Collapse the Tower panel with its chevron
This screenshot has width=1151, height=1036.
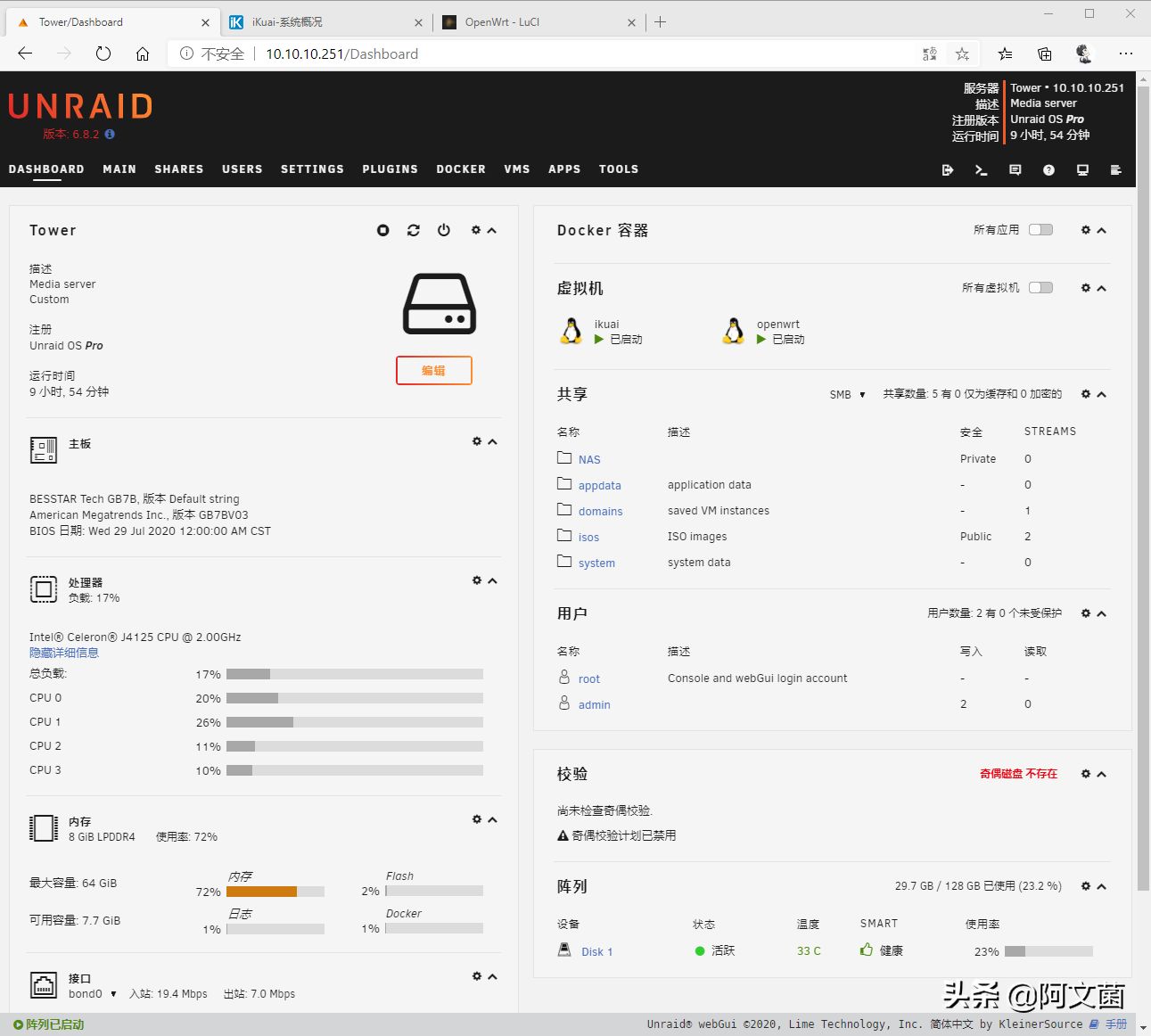[x=492, y=230]
